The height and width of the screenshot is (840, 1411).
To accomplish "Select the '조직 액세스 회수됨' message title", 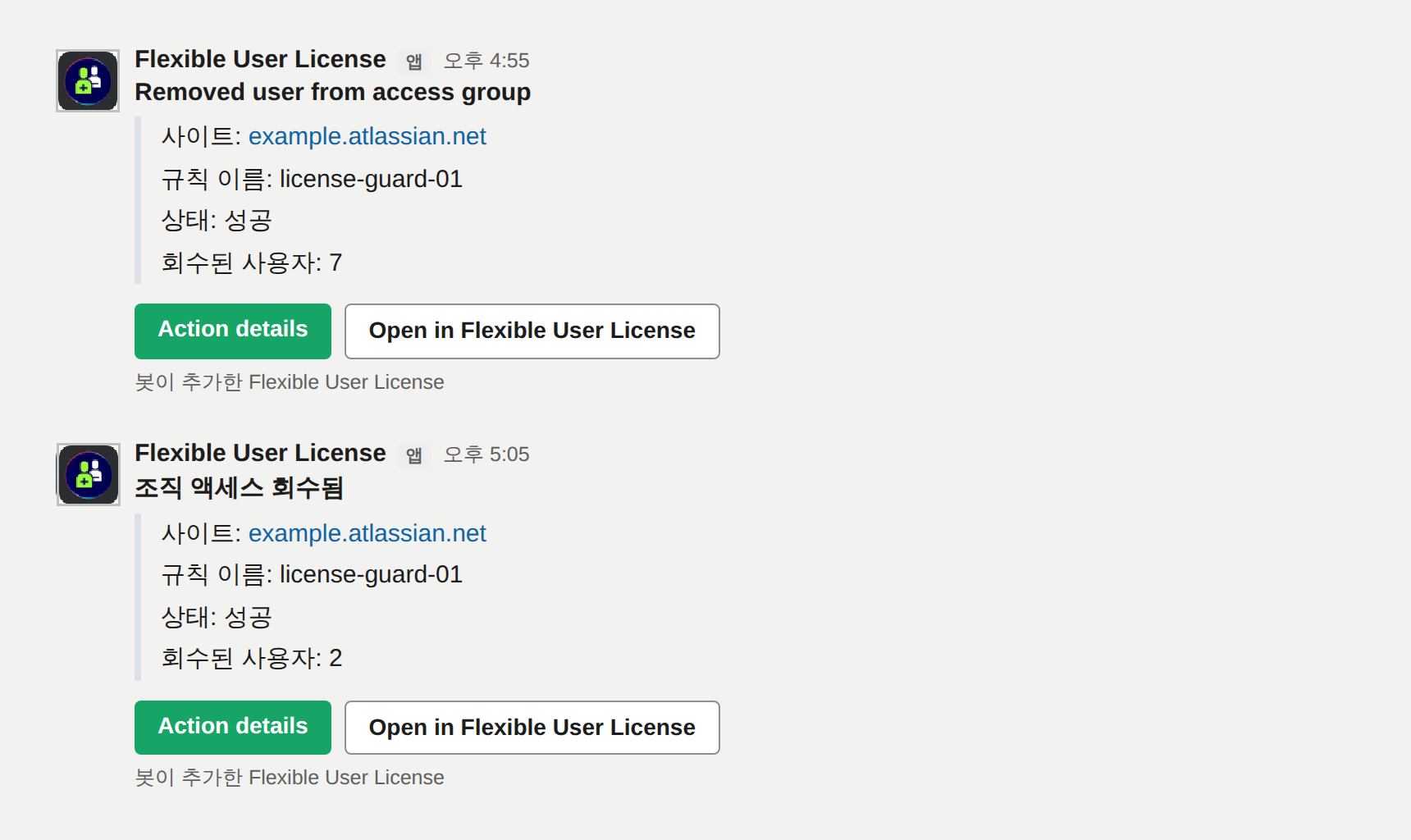I will click(x=239, y=488).
